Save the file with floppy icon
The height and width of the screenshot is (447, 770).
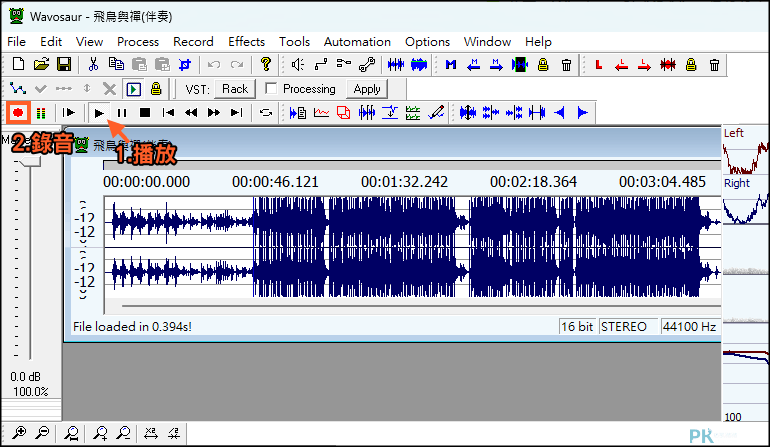pyautogui.click(x=64, y=64)
